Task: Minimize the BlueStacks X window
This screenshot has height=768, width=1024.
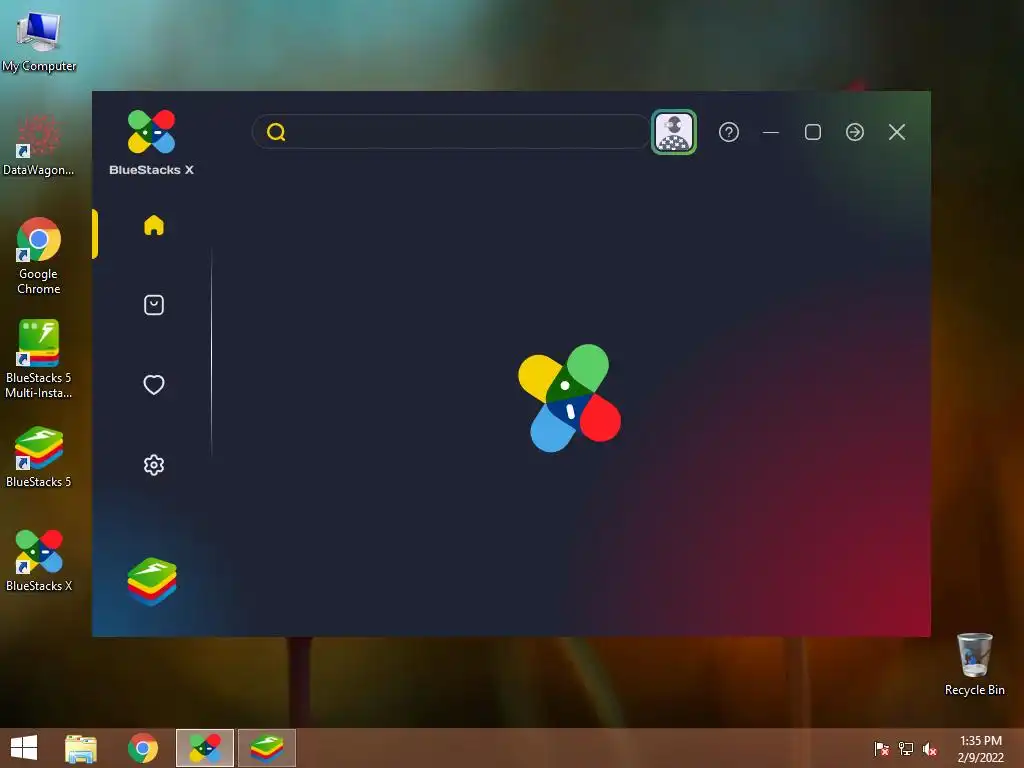Action: [x=771, y=132]
